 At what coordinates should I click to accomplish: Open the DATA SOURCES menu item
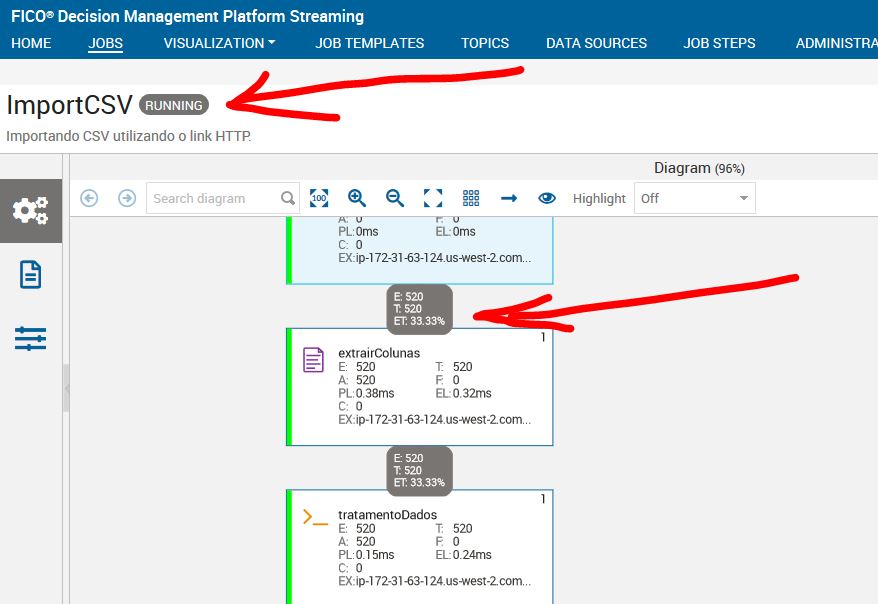tap(596, 43)
